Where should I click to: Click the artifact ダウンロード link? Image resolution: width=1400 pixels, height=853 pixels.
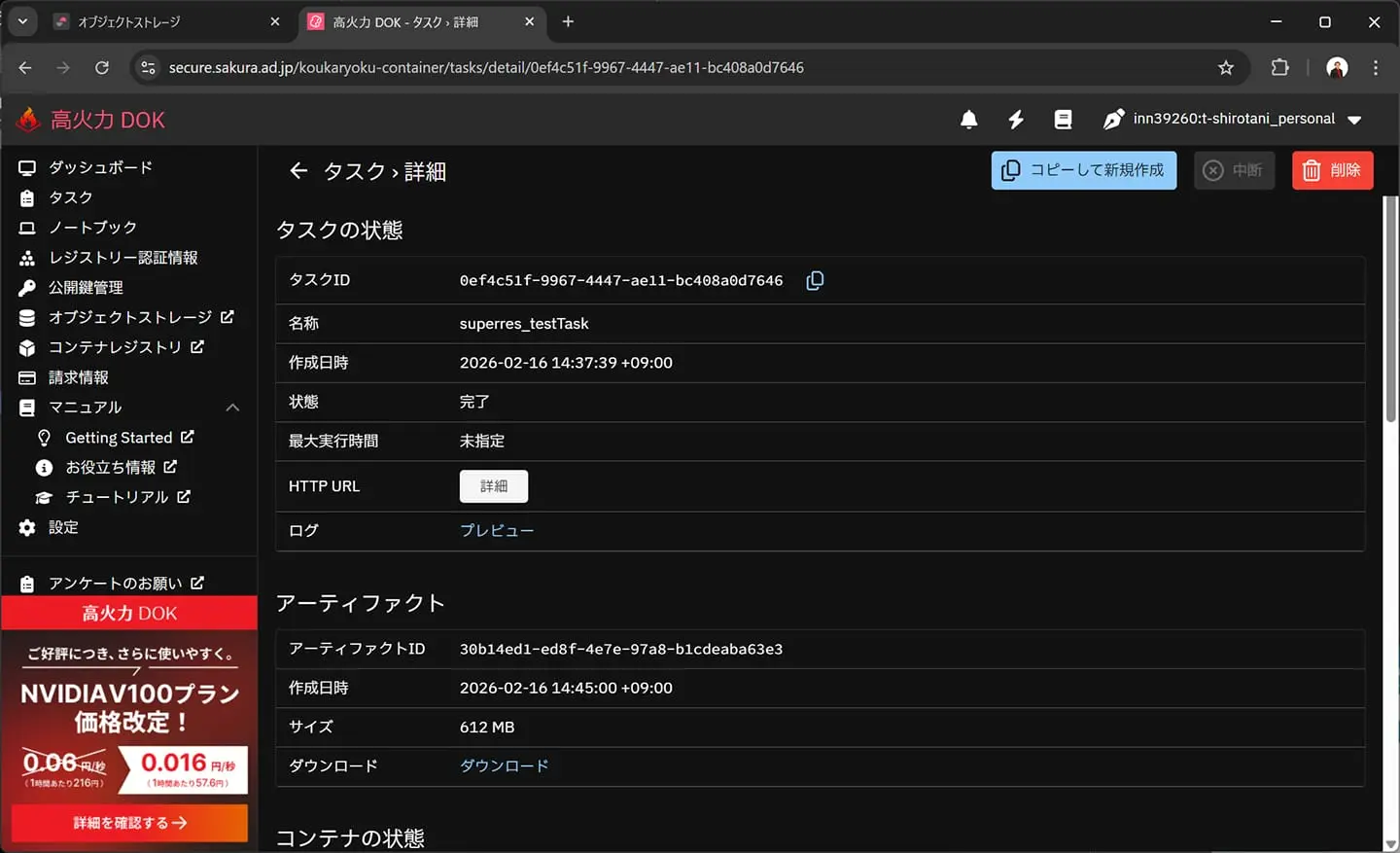pos(504,766)
